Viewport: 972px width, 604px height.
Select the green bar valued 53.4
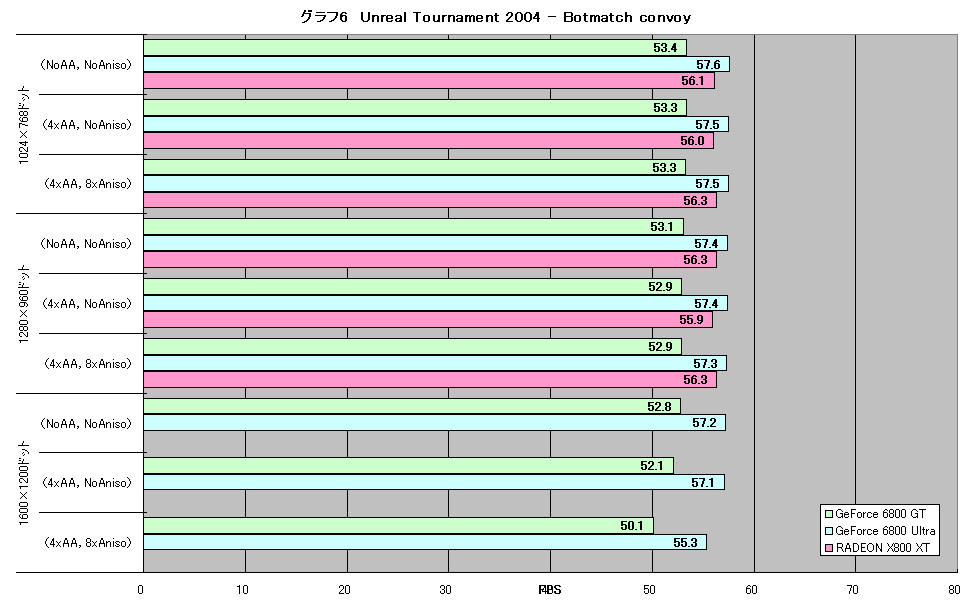pos(415,48)
